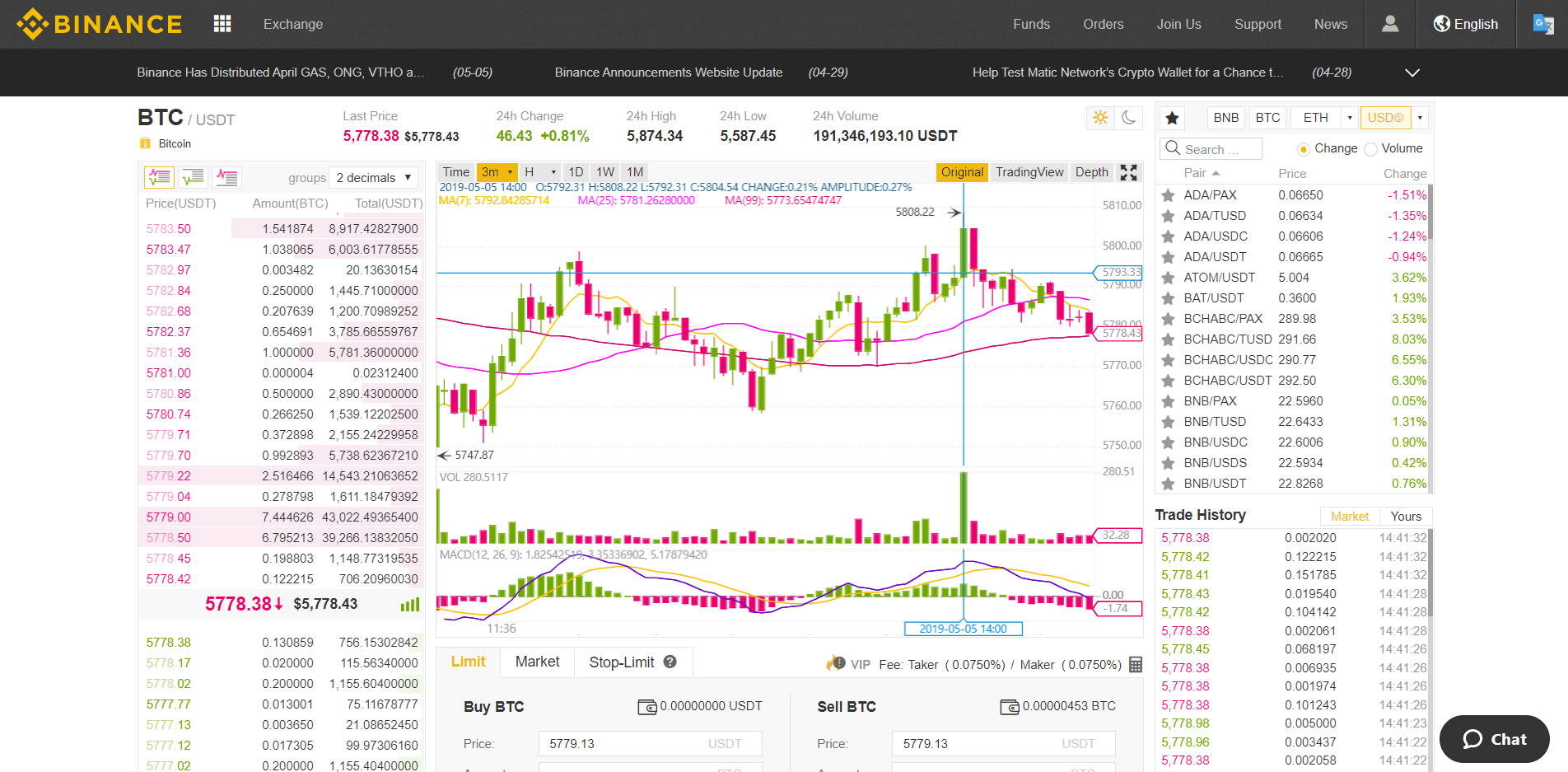Open the user account profile icon
Screen dimensions: 1568x772
pos(1390,24)
